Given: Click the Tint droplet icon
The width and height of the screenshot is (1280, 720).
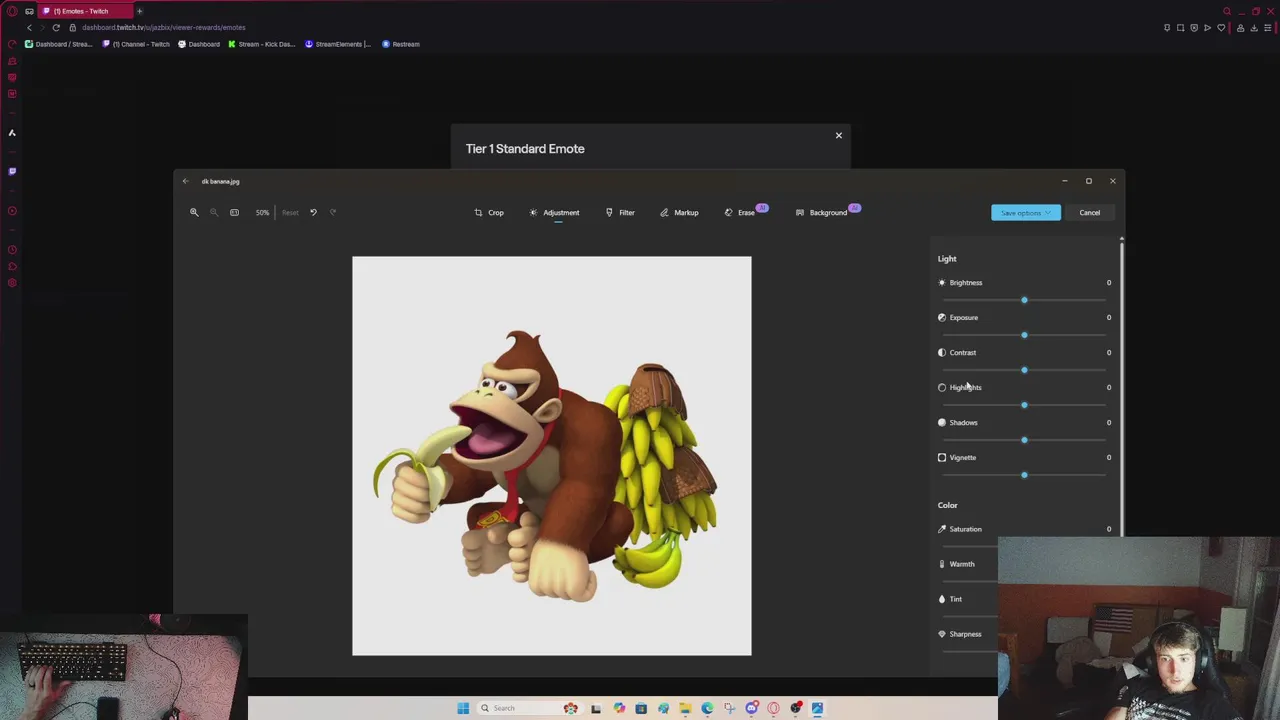Looking at the screenshot, I should 942,599.
